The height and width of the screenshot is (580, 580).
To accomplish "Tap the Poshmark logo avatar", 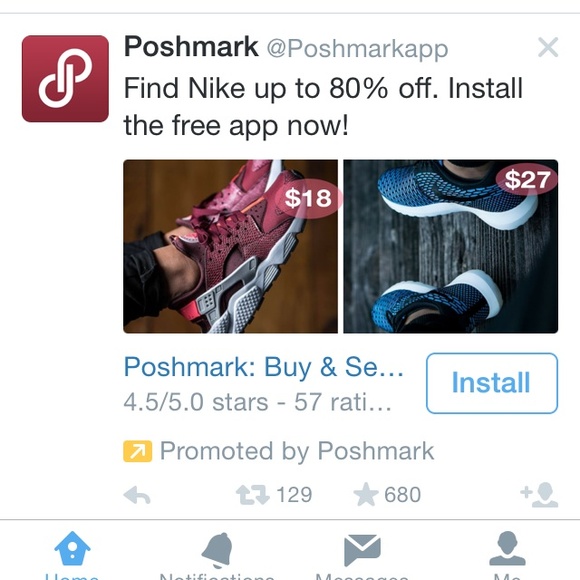I will click(65, 78).
